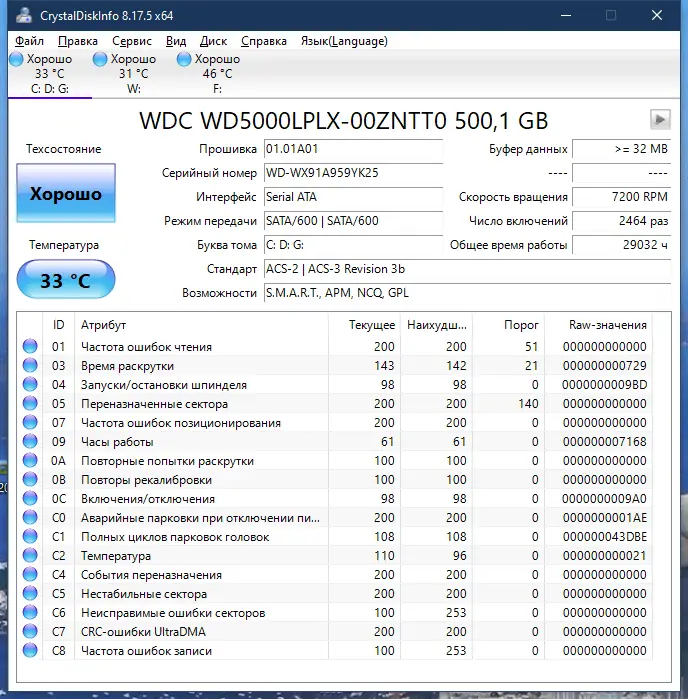The height and width of the screenshot is (699, 688).
Task: Click the Буква тома field
Action: 353,245
